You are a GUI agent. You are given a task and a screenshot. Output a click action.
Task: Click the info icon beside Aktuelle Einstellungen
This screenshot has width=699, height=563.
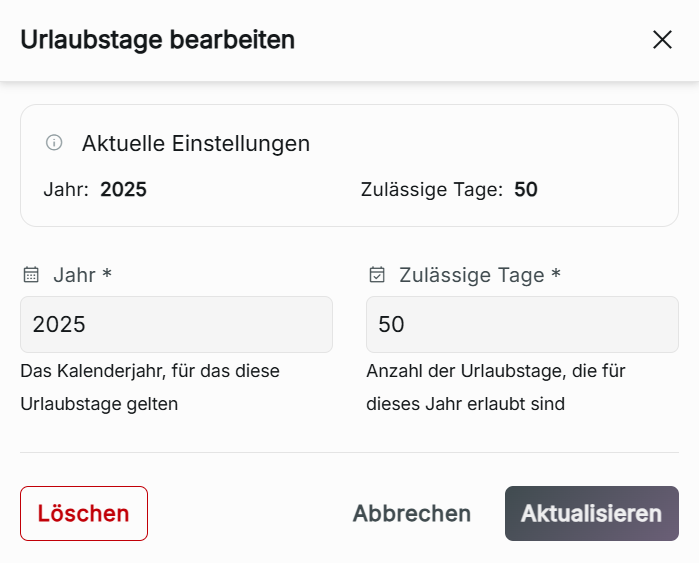click(54, 143)
